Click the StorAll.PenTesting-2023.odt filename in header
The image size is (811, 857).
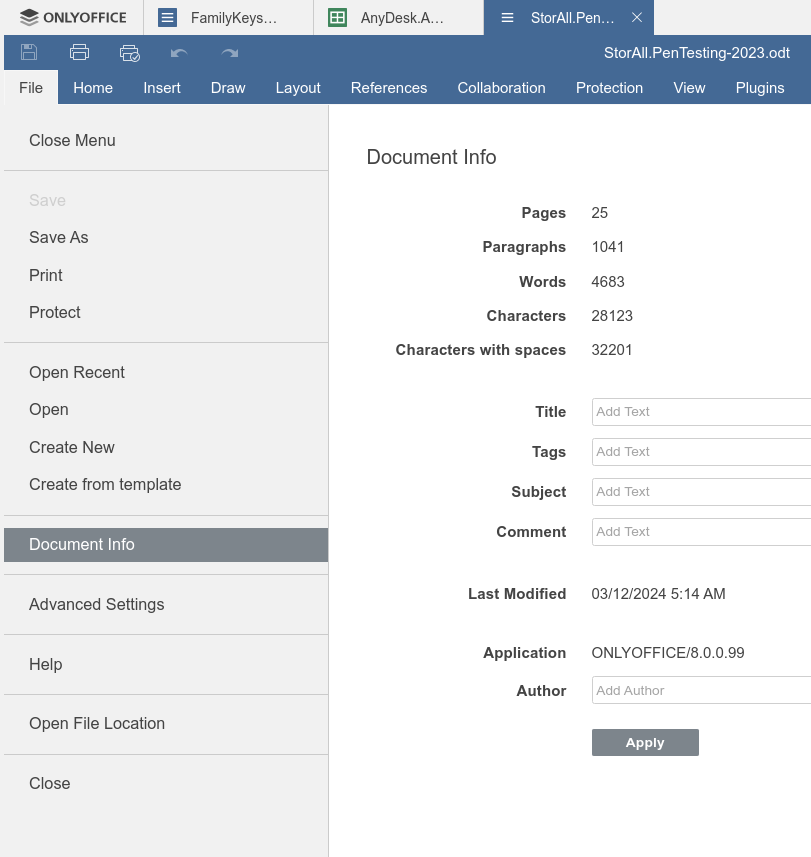(x=697, y=52)
